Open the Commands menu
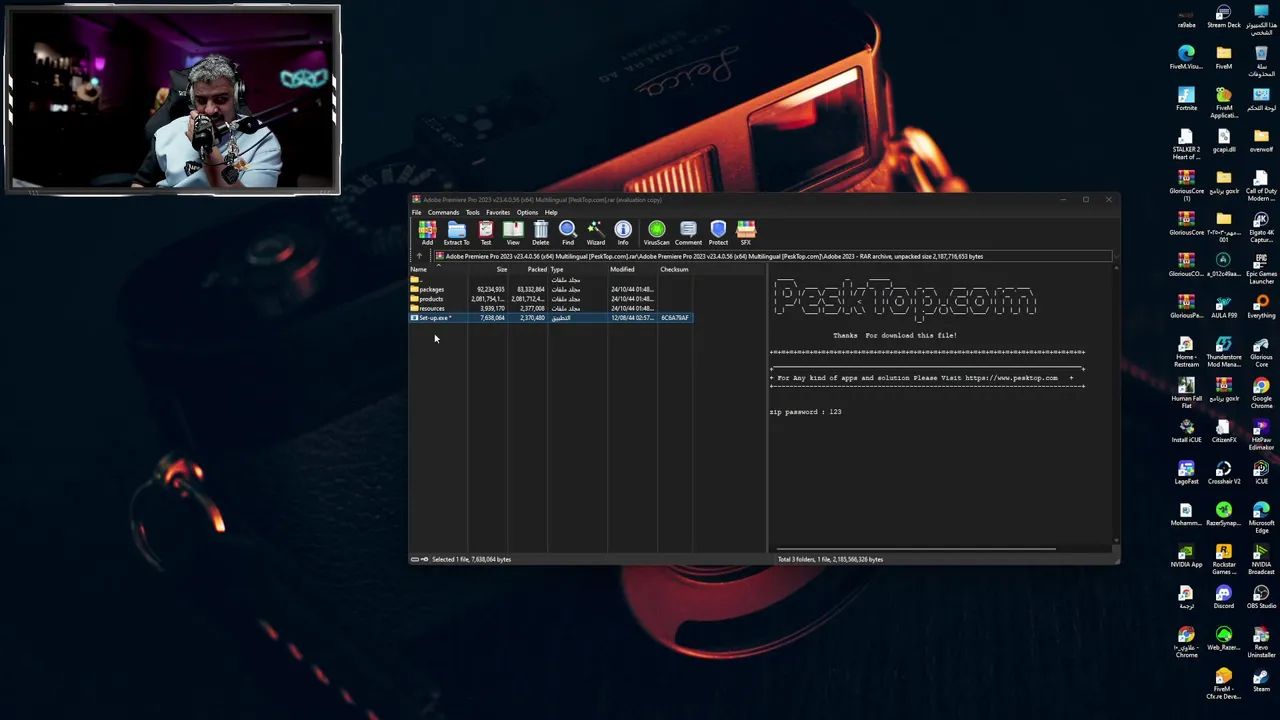This screenshot has width=1280, height=720. point(443,212)
